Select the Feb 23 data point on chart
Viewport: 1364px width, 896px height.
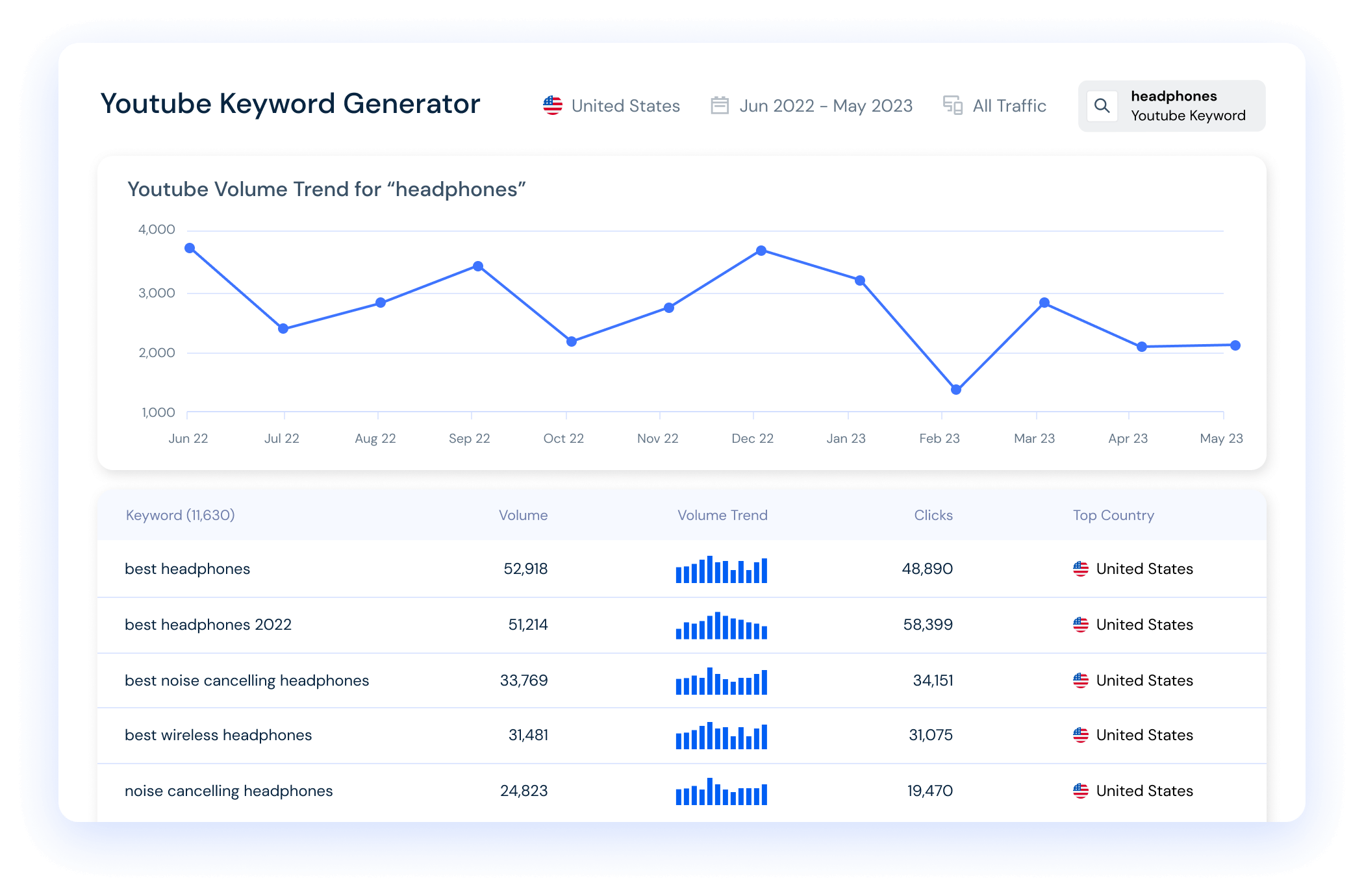(x=956, y=390)
